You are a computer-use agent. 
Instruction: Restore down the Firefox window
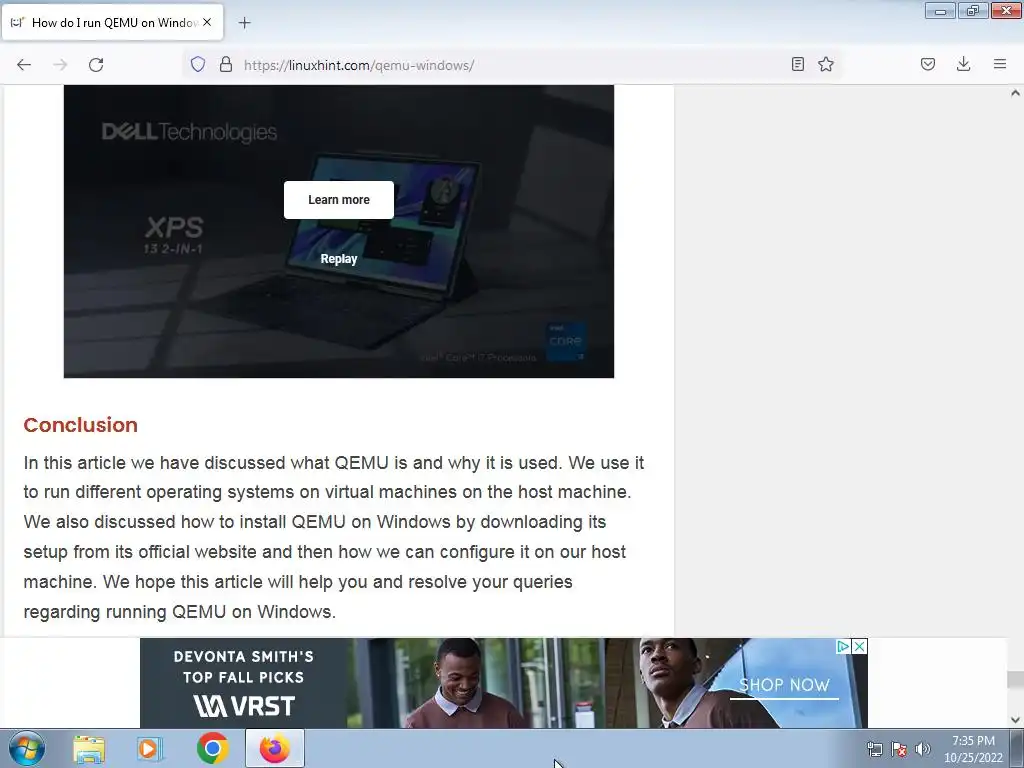click(973, 10)
